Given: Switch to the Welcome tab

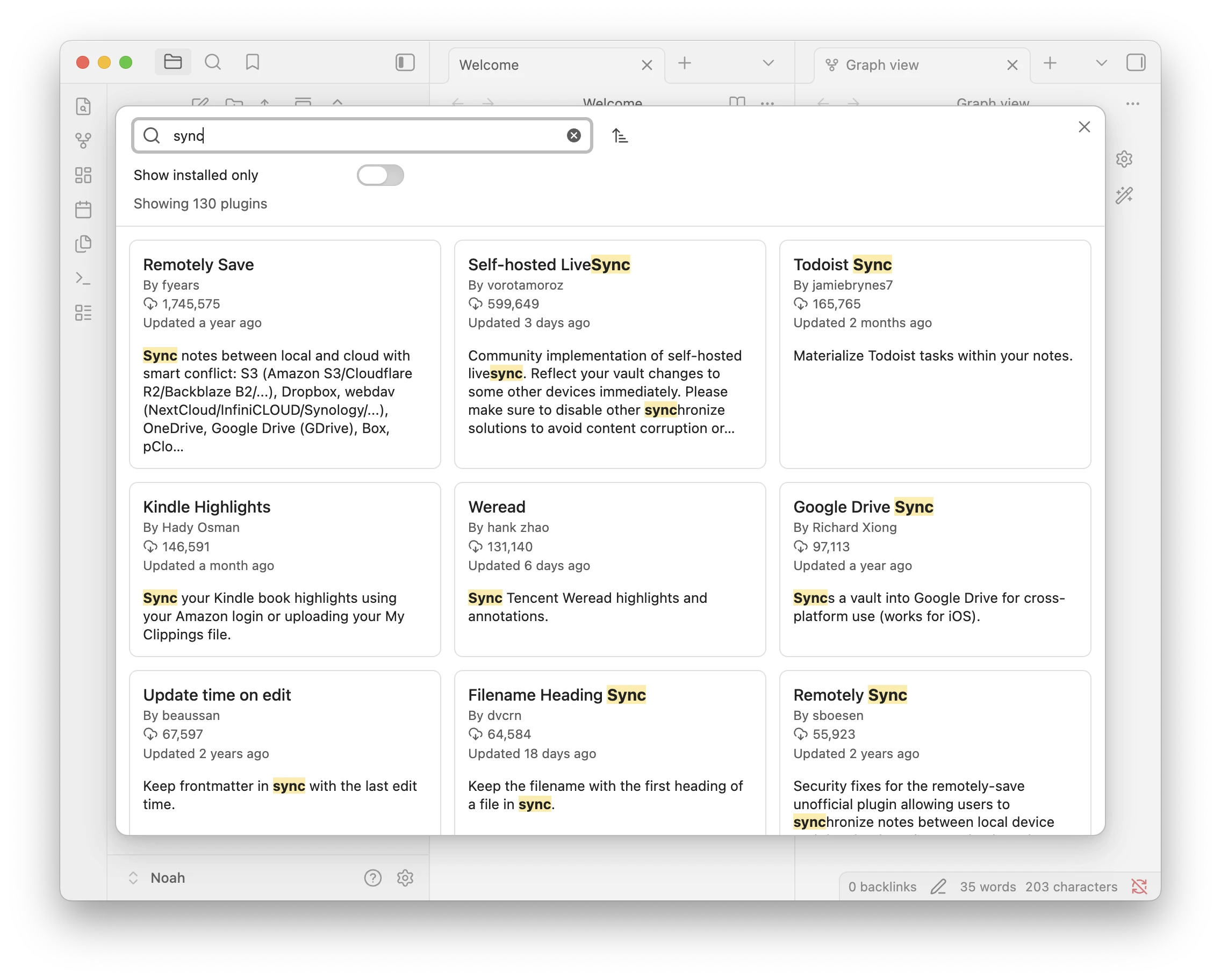Looking at the screenshot, I should [556, 65].
